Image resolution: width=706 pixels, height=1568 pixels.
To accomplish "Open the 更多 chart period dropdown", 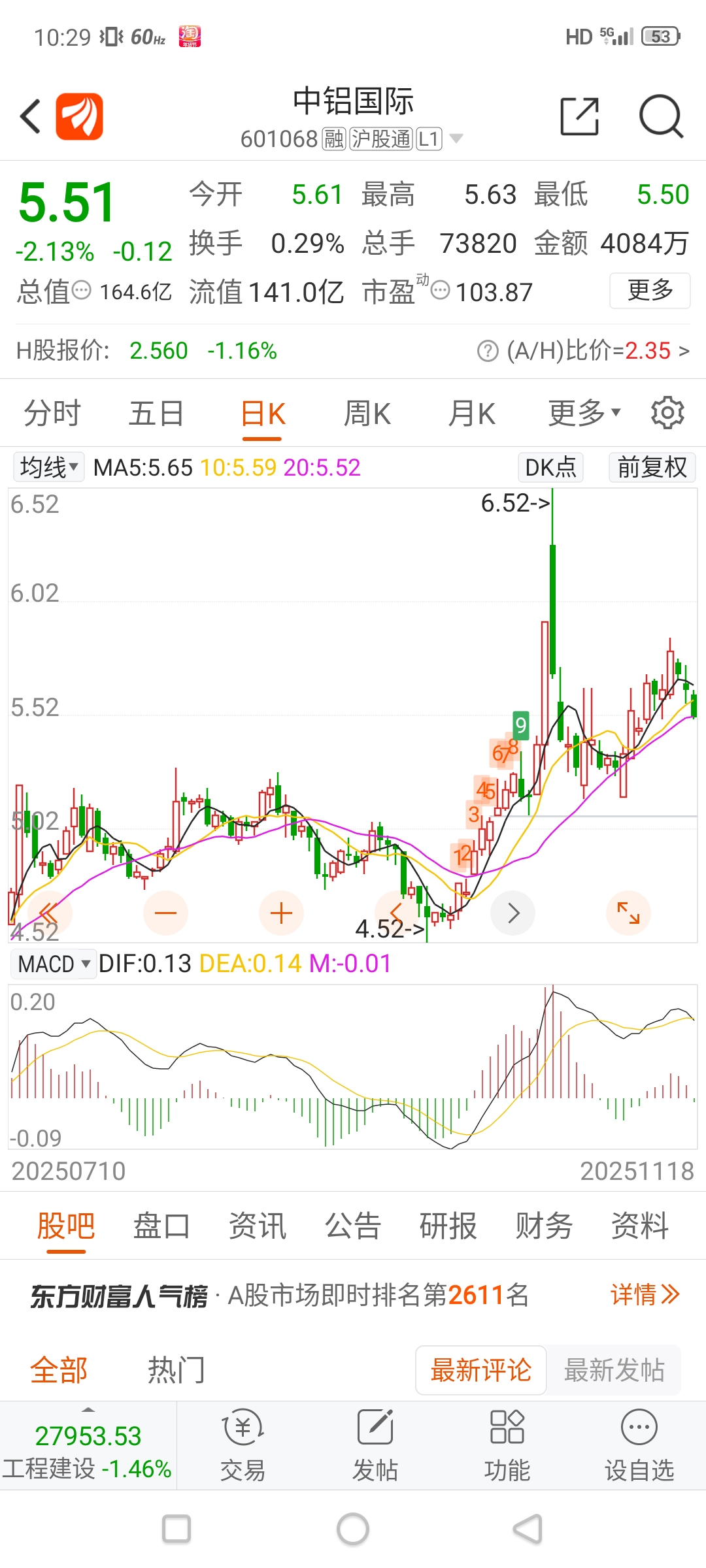I will click(584, 413).
